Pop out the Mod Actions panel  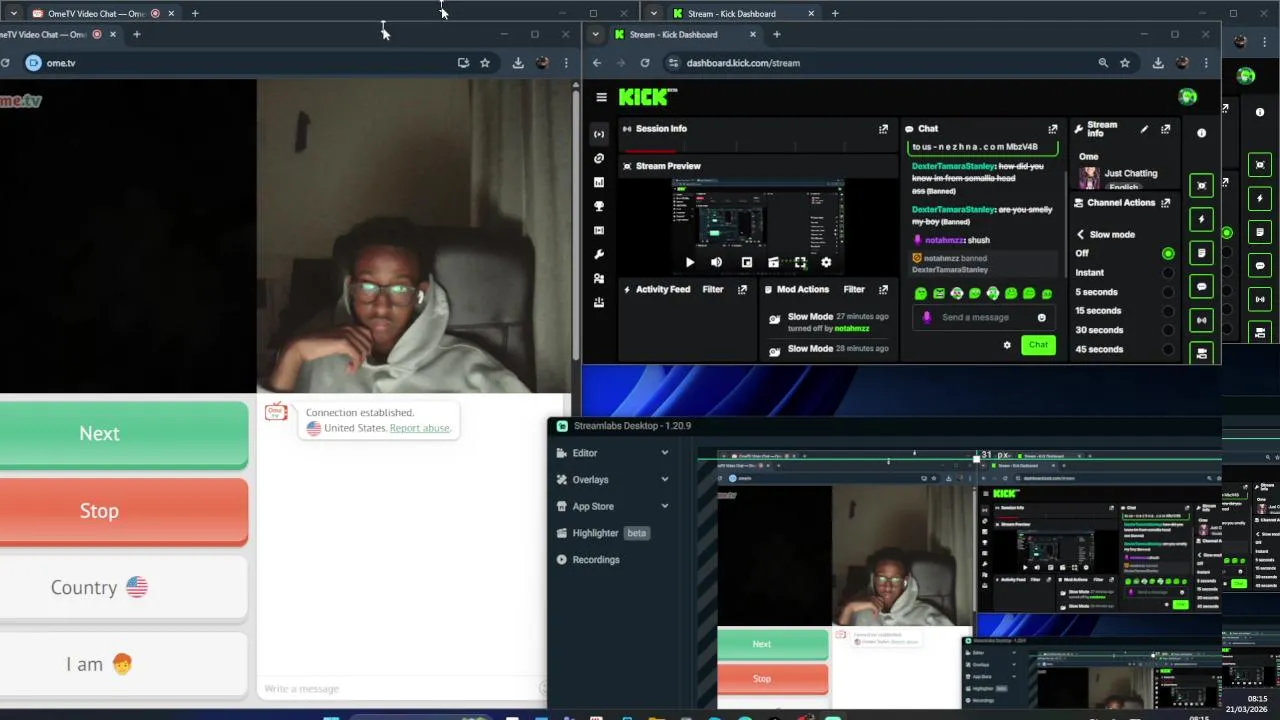click(x=883, y=290)
